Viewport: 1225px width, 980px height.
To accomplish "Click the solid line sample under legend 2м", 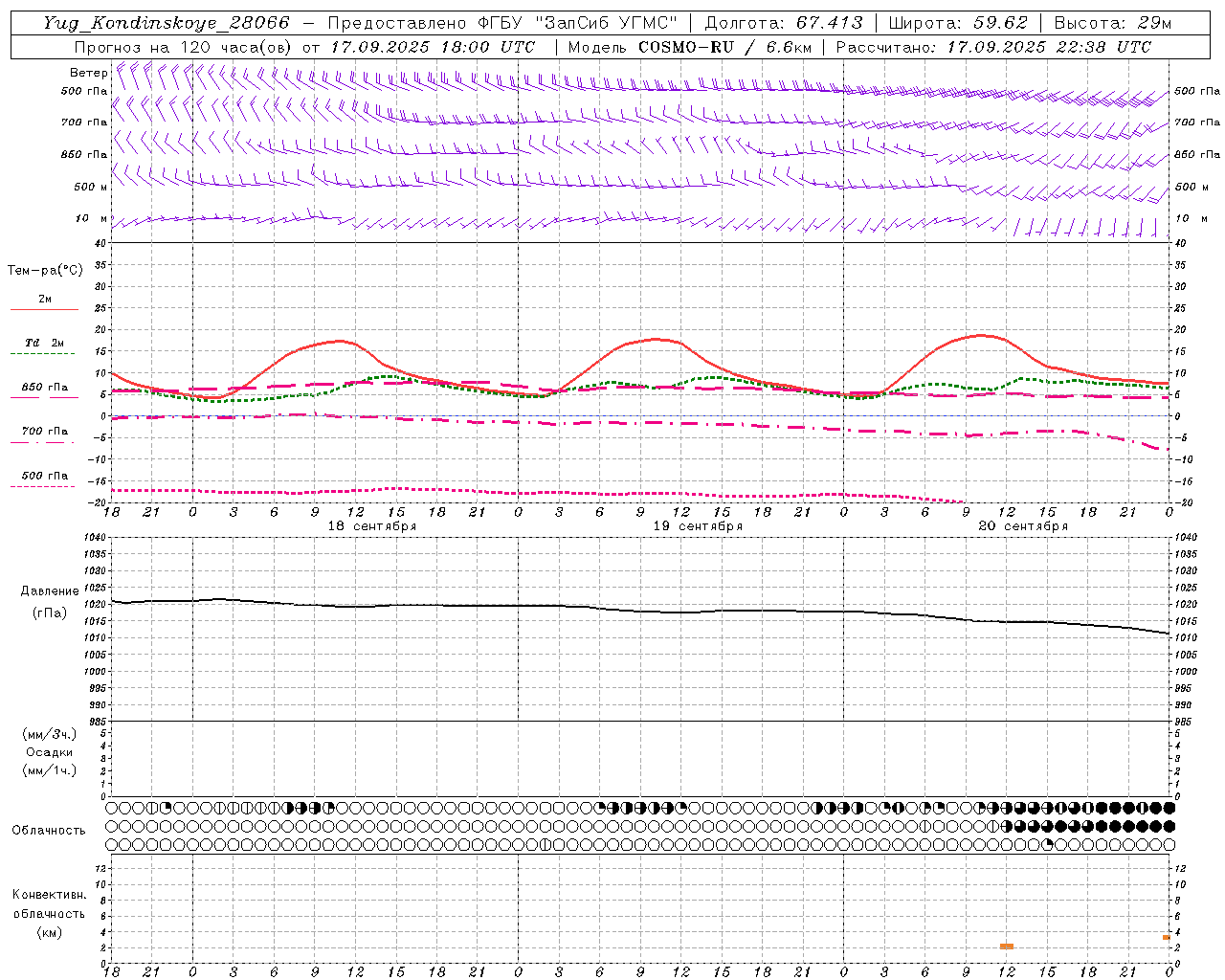I will tap(44, 309).
